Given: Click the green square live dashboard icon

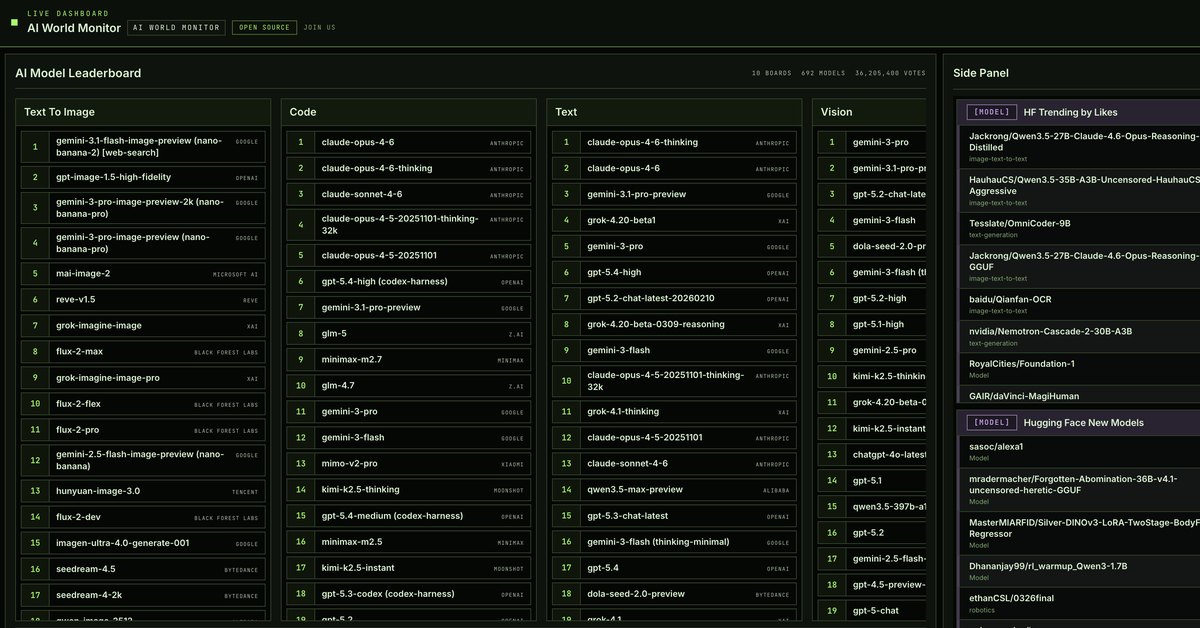Looking at the screenshot, I should click(14, 21).
